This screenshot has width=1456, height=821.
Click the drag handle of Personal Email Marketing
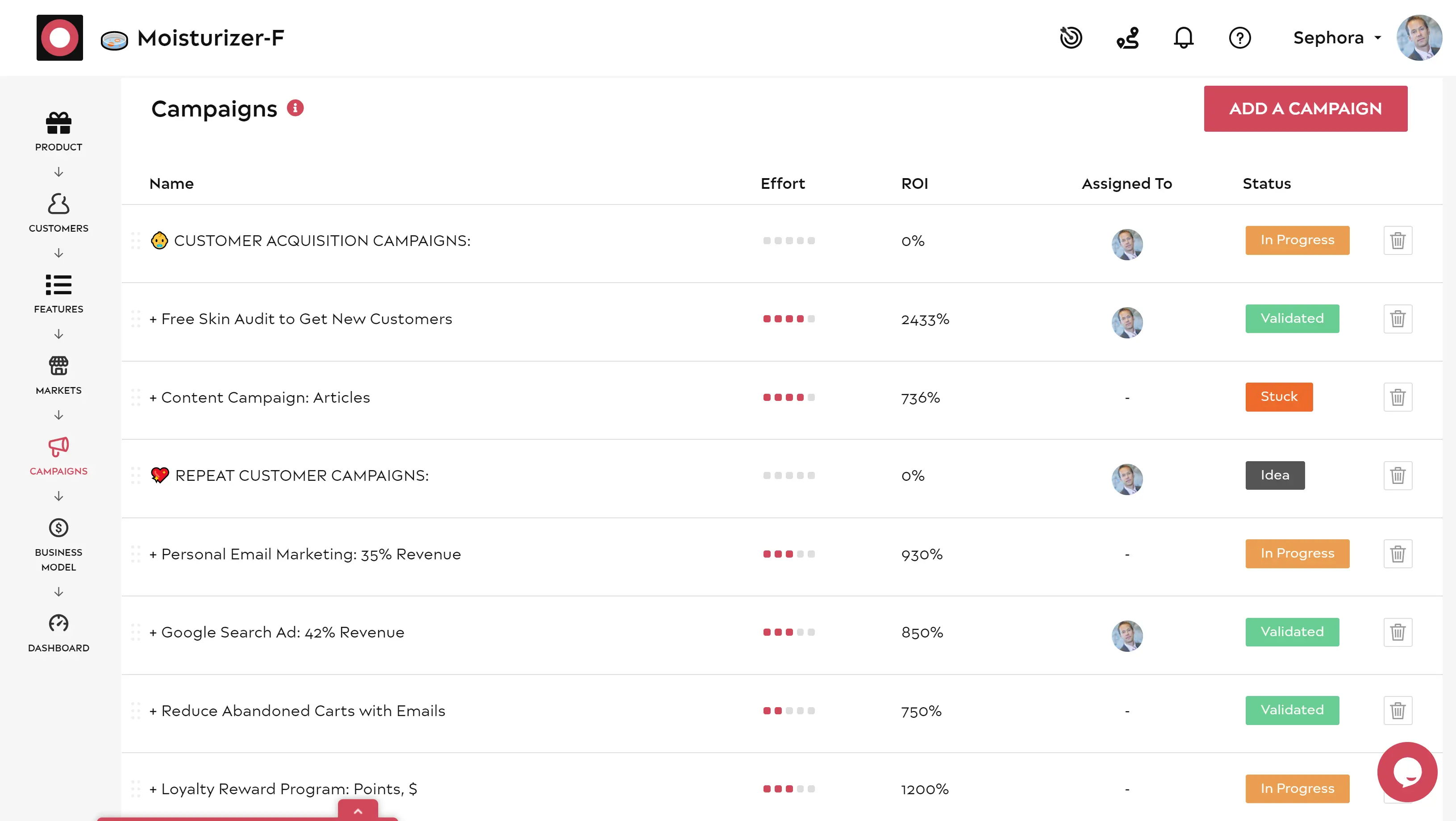click(136, 554)
